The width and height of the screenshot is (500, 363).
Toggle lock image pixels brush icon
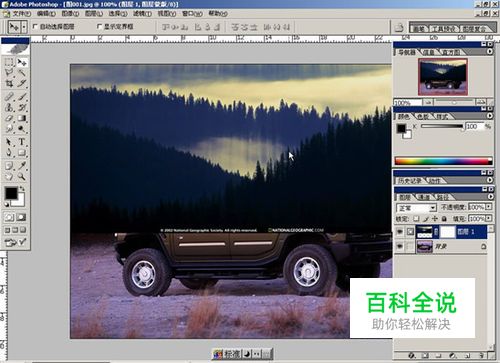coord(426,219)
